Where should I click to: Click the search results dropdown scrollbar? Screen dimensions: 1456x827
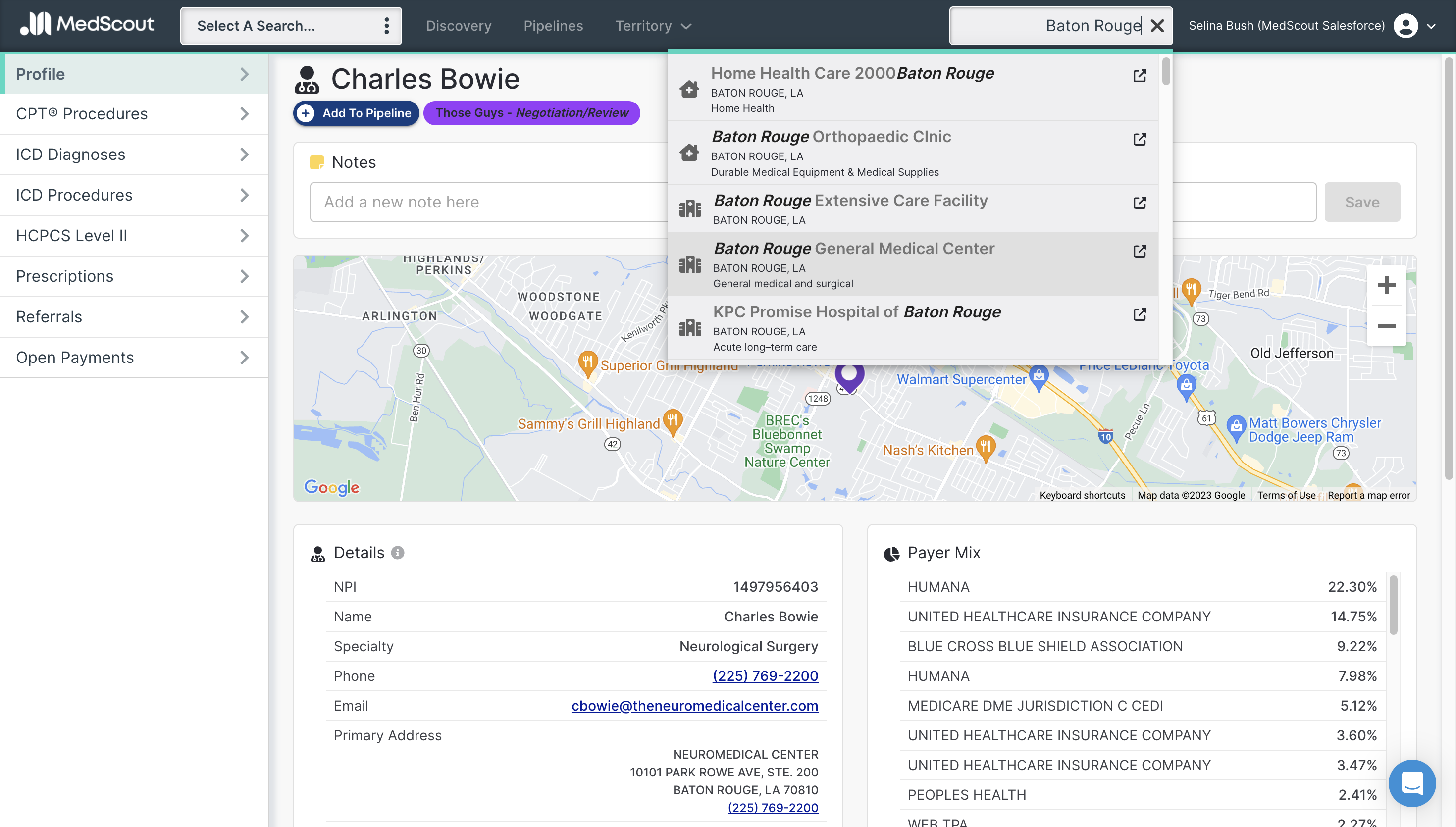click(1165, 71)
